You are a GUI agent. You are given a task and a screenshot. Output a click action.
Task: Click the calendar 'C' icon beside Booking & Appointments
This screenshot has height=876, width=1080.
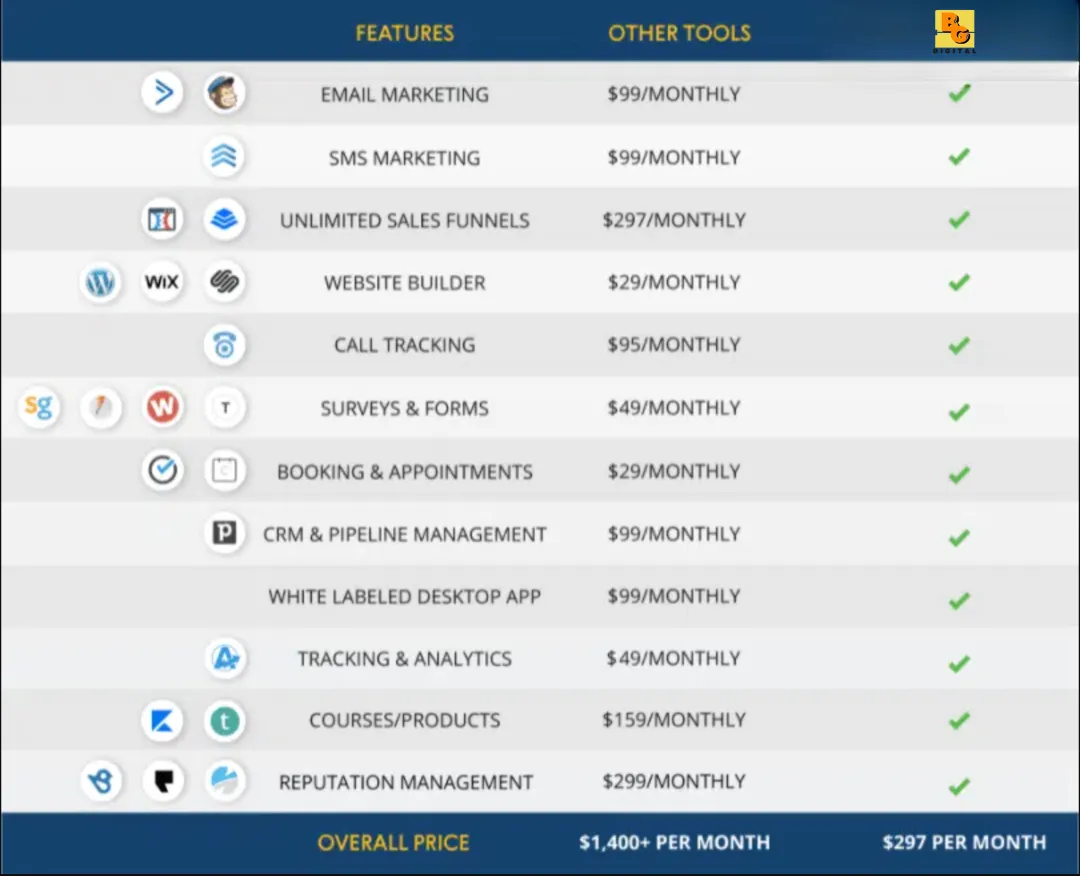pyautogui.click(x=225, y=470)
